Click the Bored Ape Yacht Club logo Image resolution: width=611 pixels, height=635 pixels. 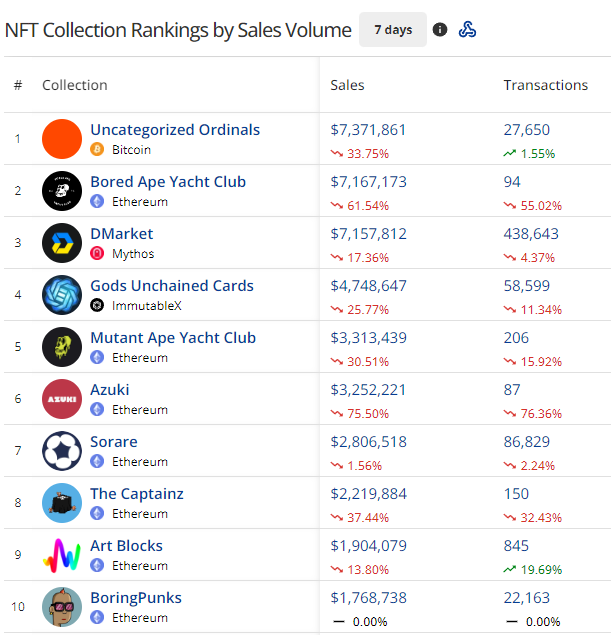click(62, 191)
